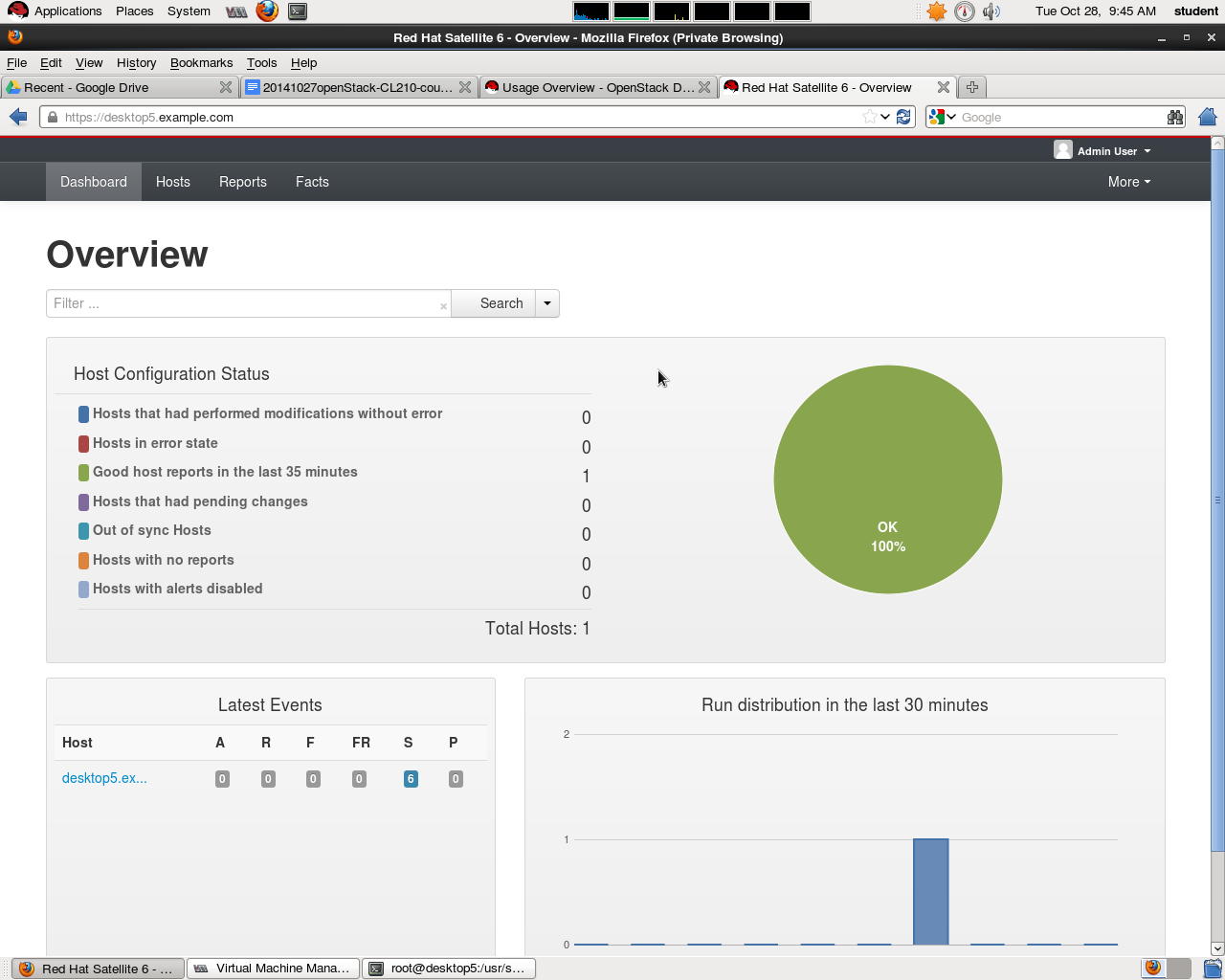
Task: Click the power manager panel icon
Action: tap(965, 11)
